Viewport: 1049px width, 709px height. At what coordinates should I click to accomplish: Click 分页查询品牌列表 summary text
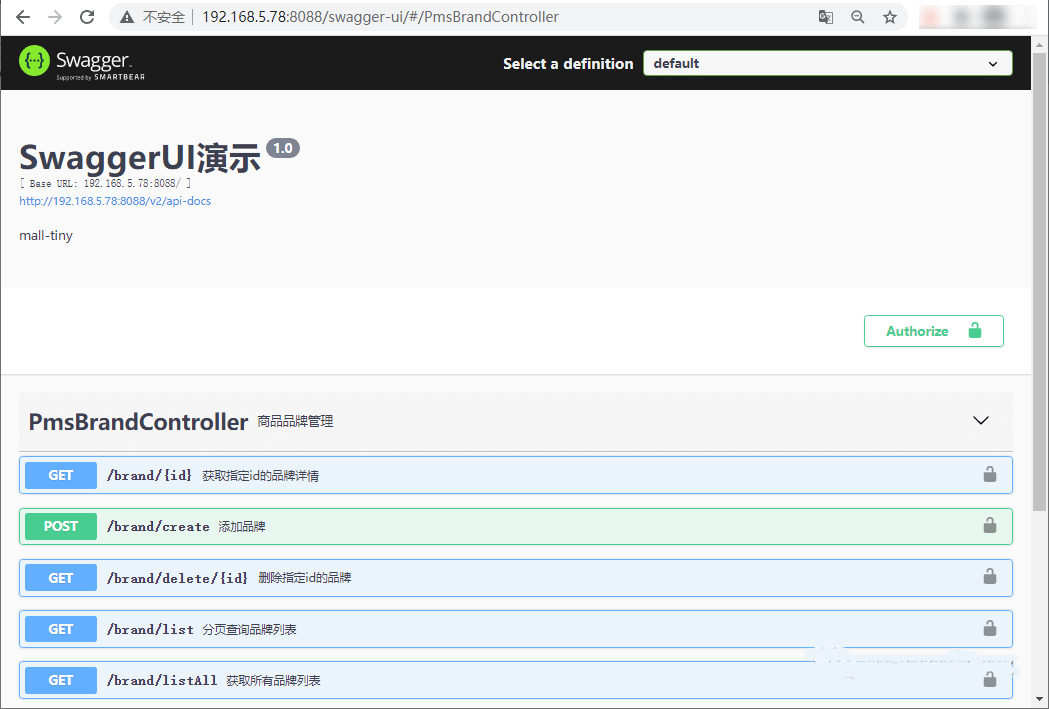250,629
